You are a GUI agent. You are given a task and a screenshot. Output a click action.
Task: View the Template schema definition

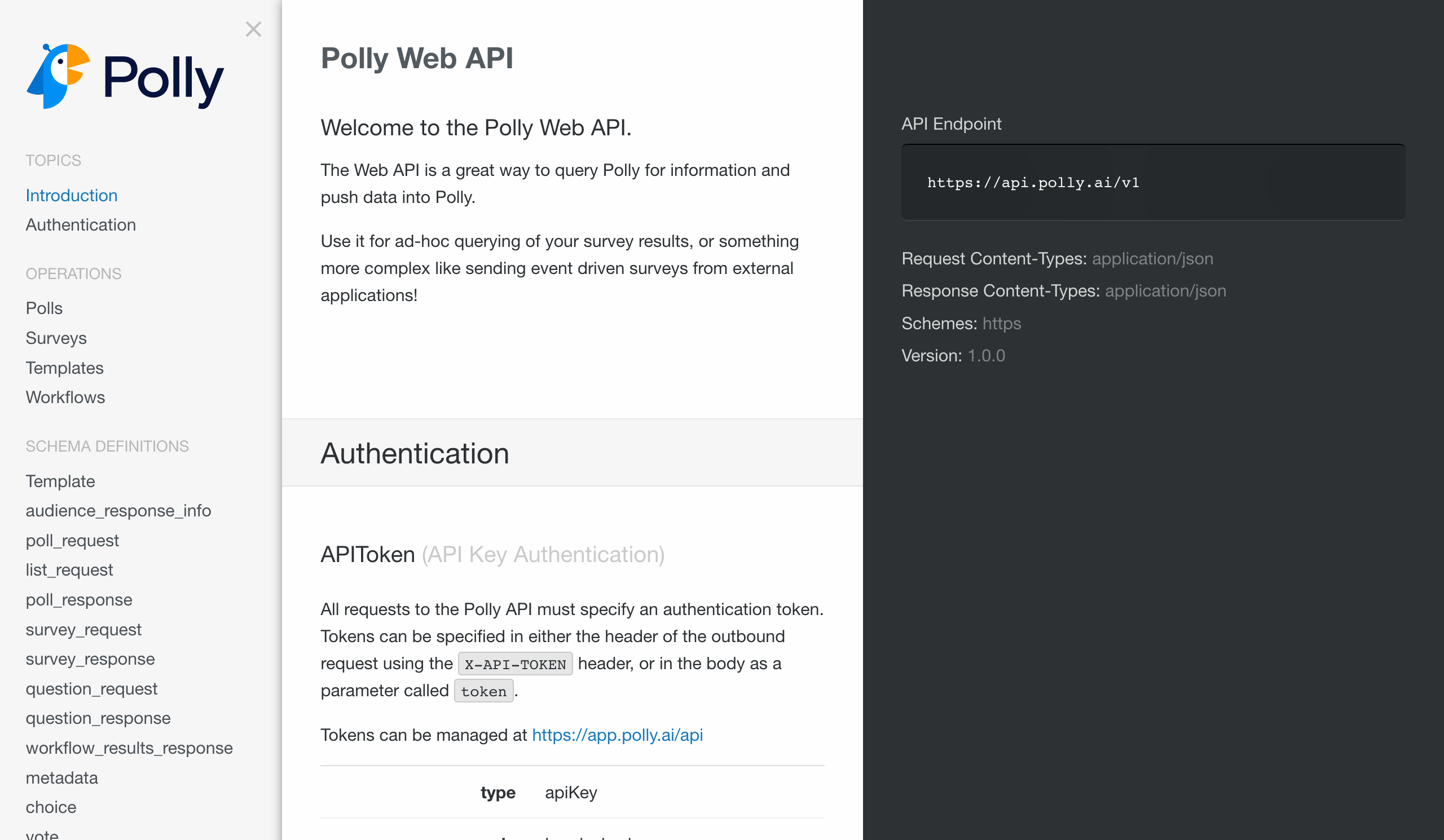(60, 481)
